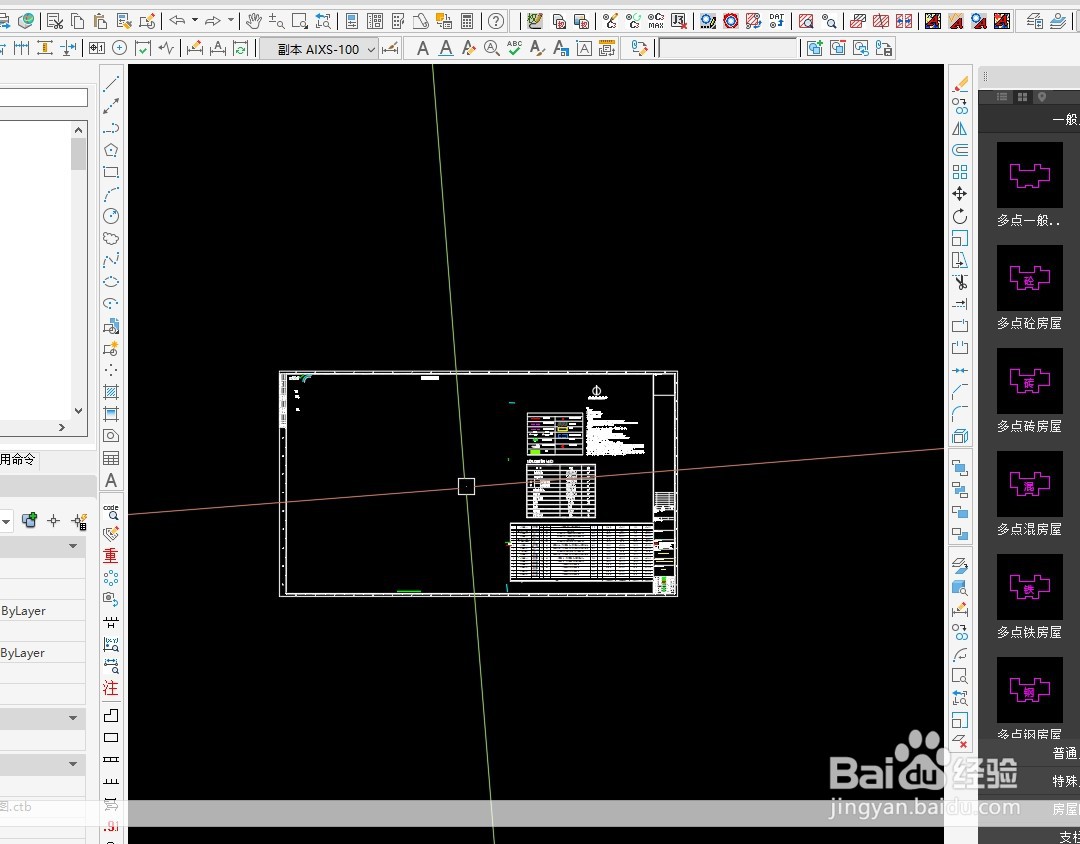1080x844 pixels.
Task: Click the red 重 tool icon
Action: 111,555
